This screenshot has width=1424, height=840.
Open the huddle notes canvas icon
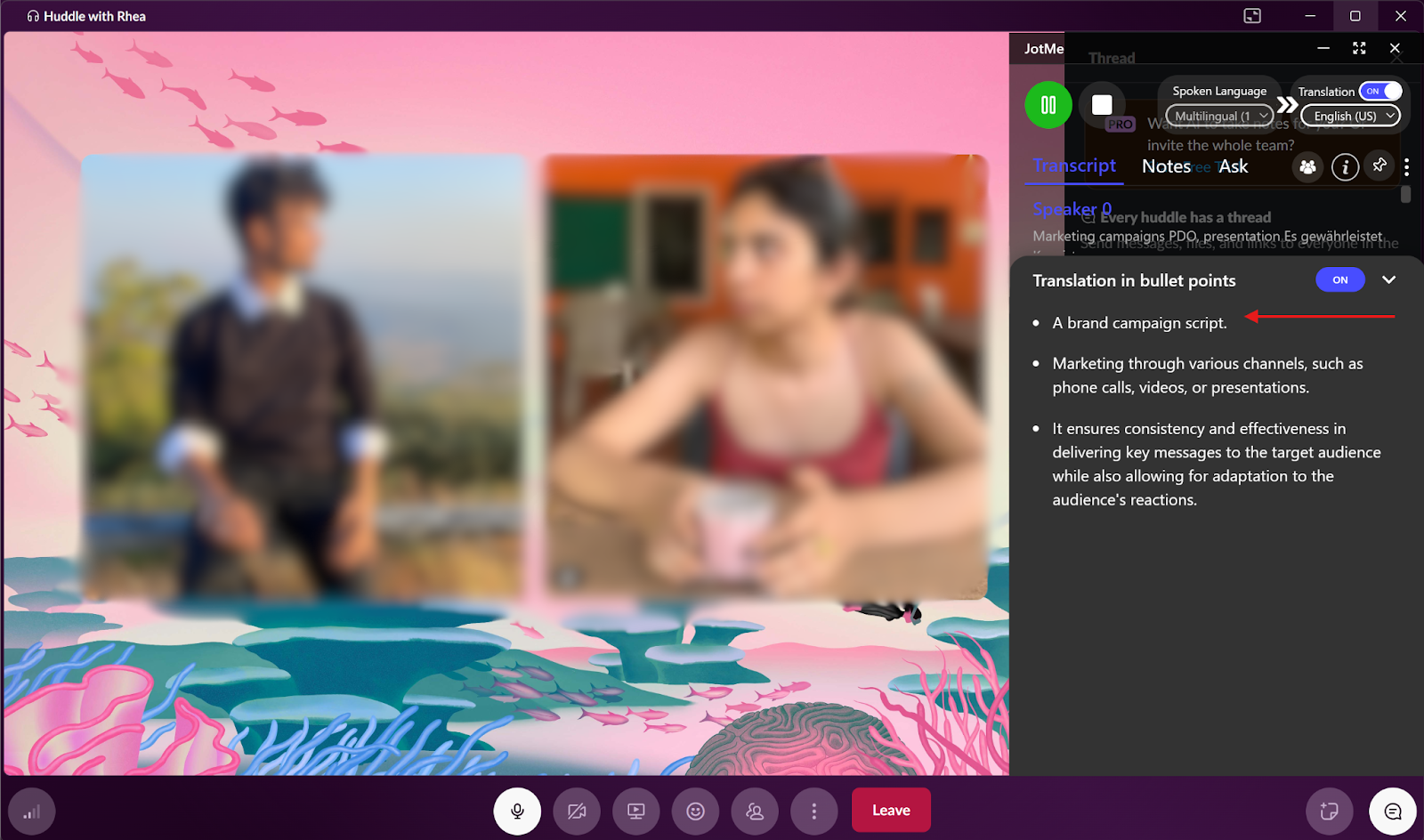(x=1330, y=811)
